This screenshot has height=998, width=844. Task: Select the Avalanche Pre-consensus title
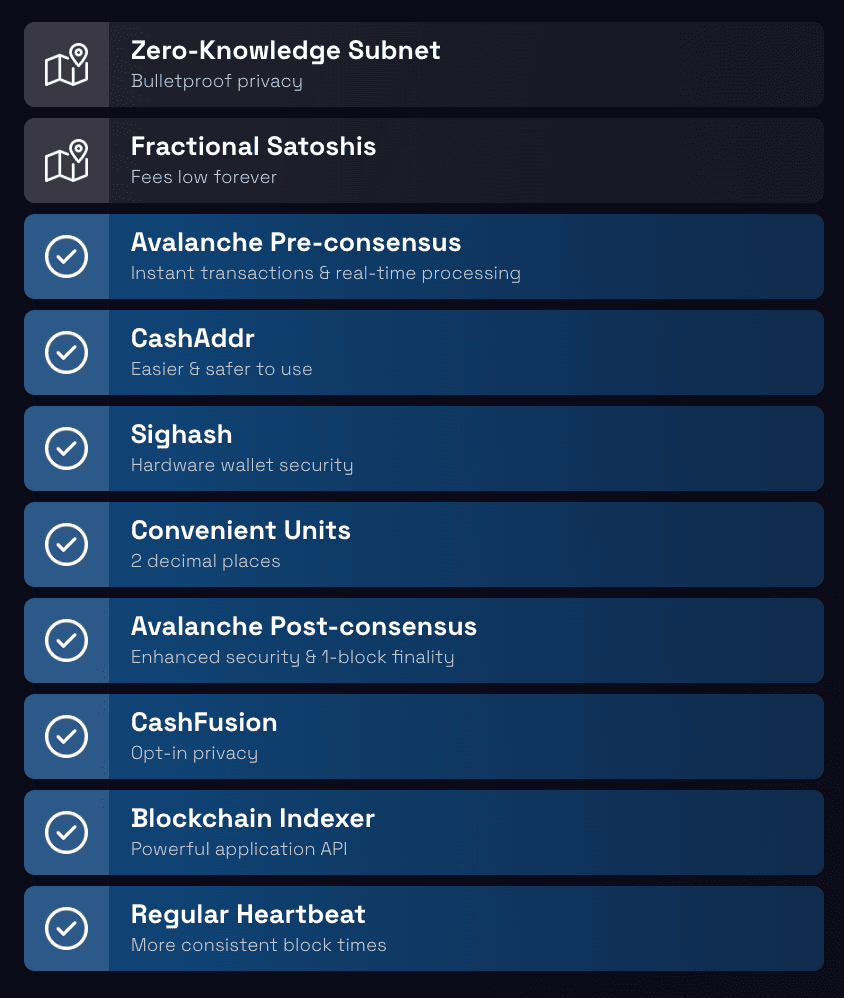pyautogui.click(x=296, y=242)
